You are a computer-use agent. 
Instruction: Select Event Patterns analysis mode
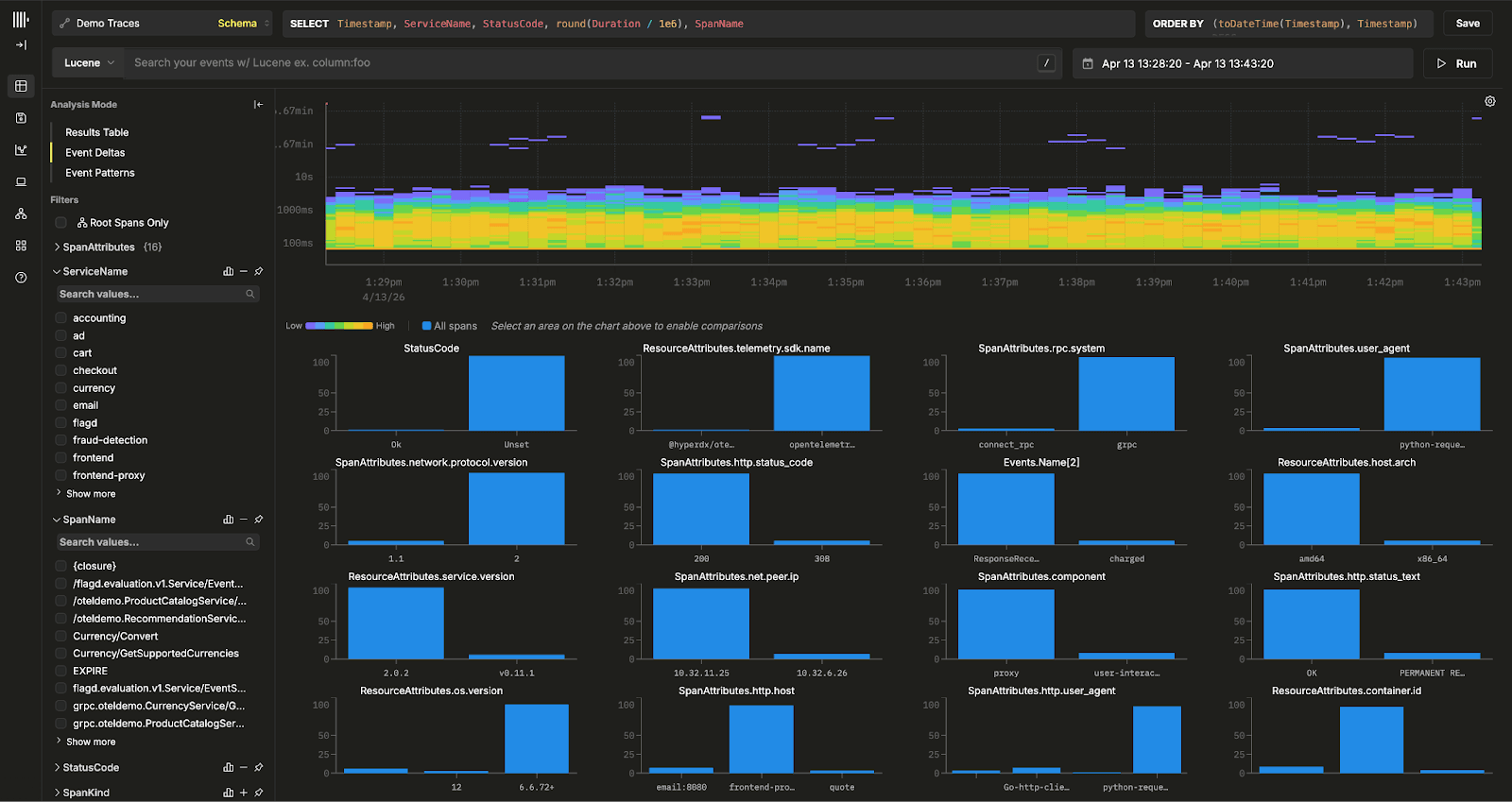(99, 173)
